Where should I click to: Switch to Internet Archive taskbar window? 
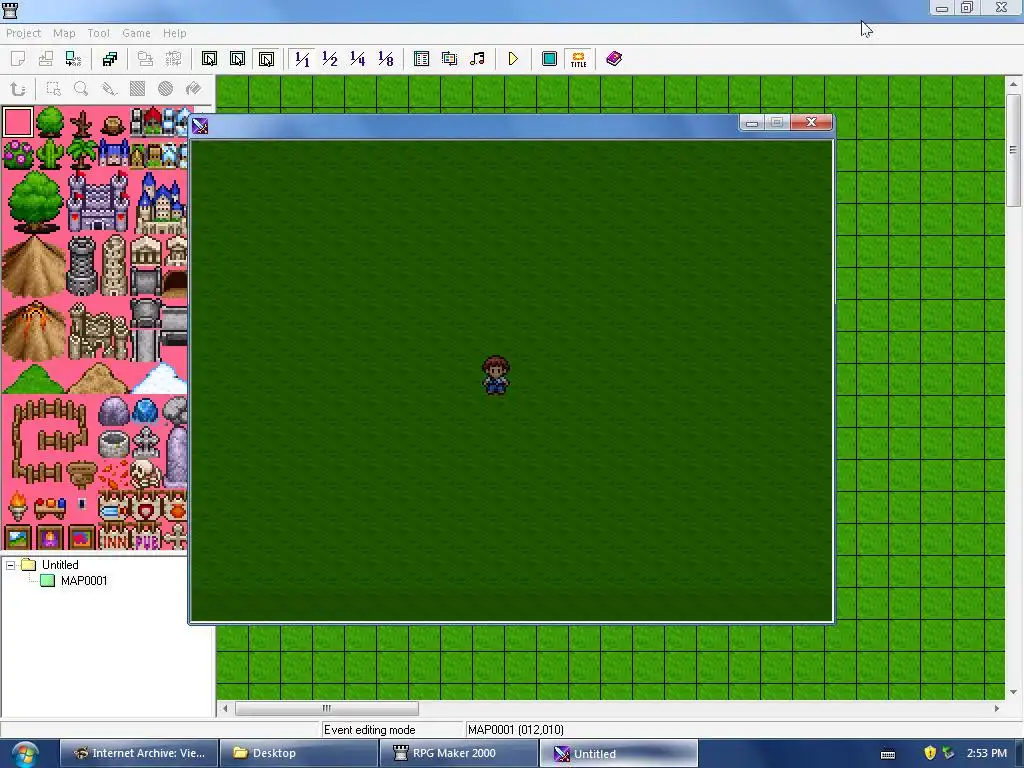[139, 754]
